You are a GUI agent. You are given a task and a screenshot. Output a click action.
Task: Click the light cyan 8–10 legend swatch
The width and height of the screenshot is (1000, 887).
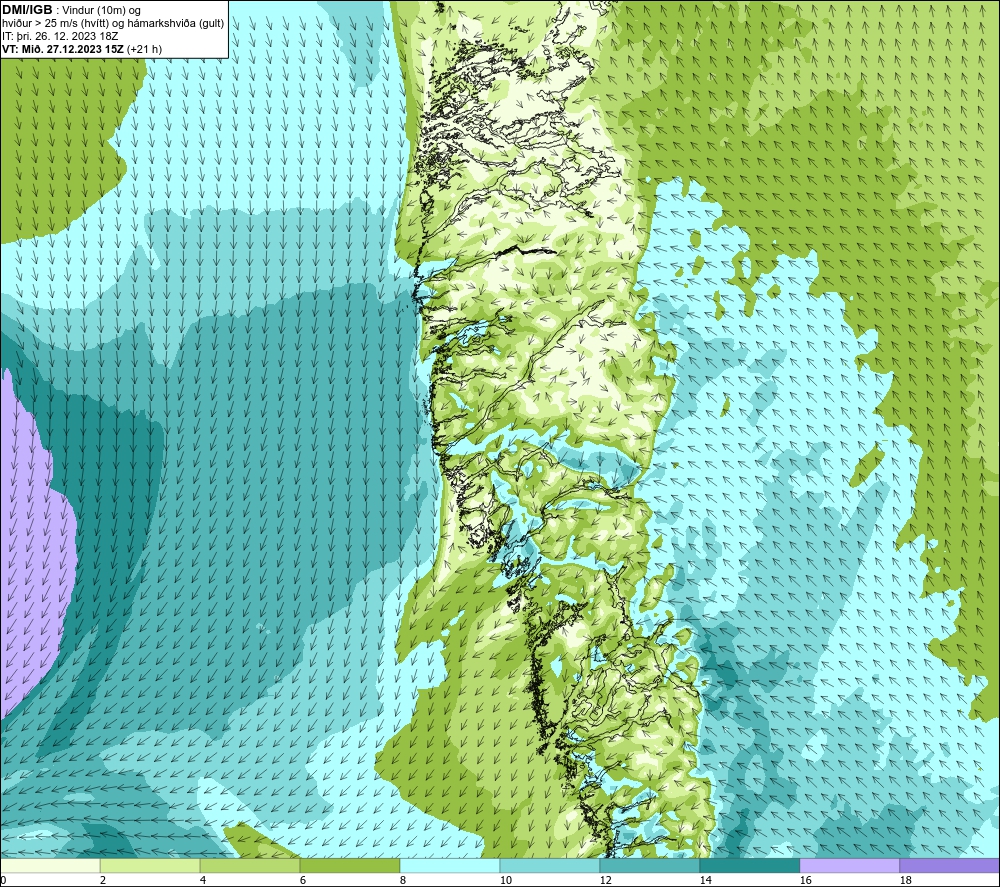point(450,865)
